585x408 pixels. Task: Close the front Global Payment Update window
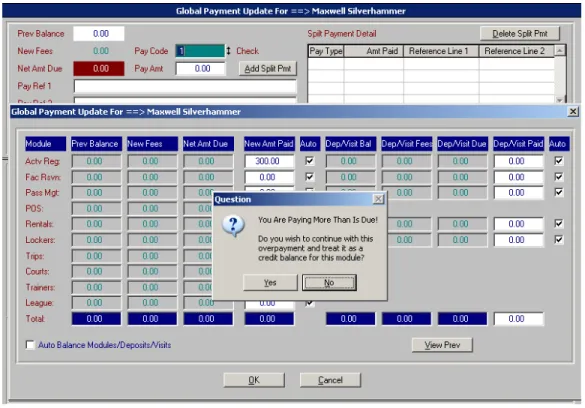pos(573,112)
